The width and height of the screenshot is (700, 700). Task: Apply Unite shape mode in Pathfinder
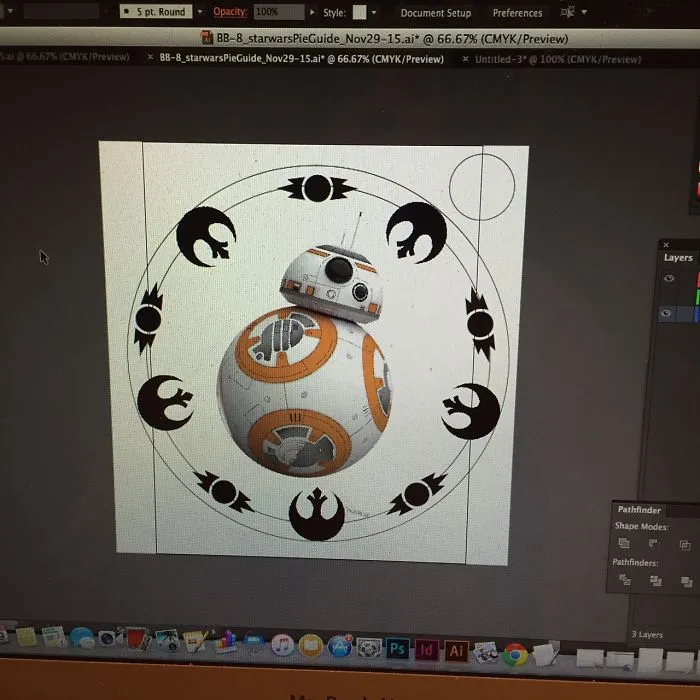[624, 543]
